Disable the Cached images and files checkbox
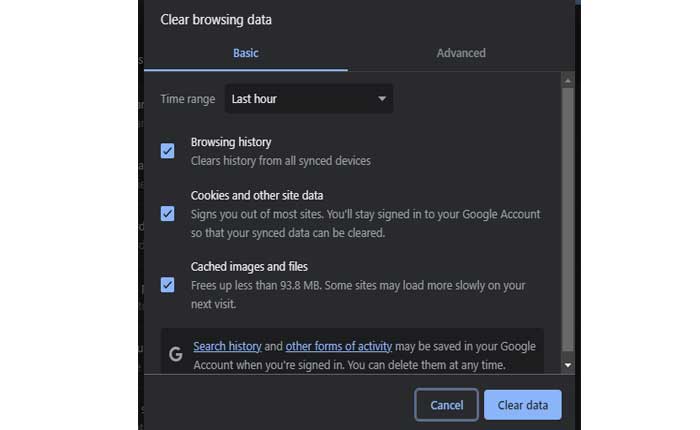 coord(168,285)
